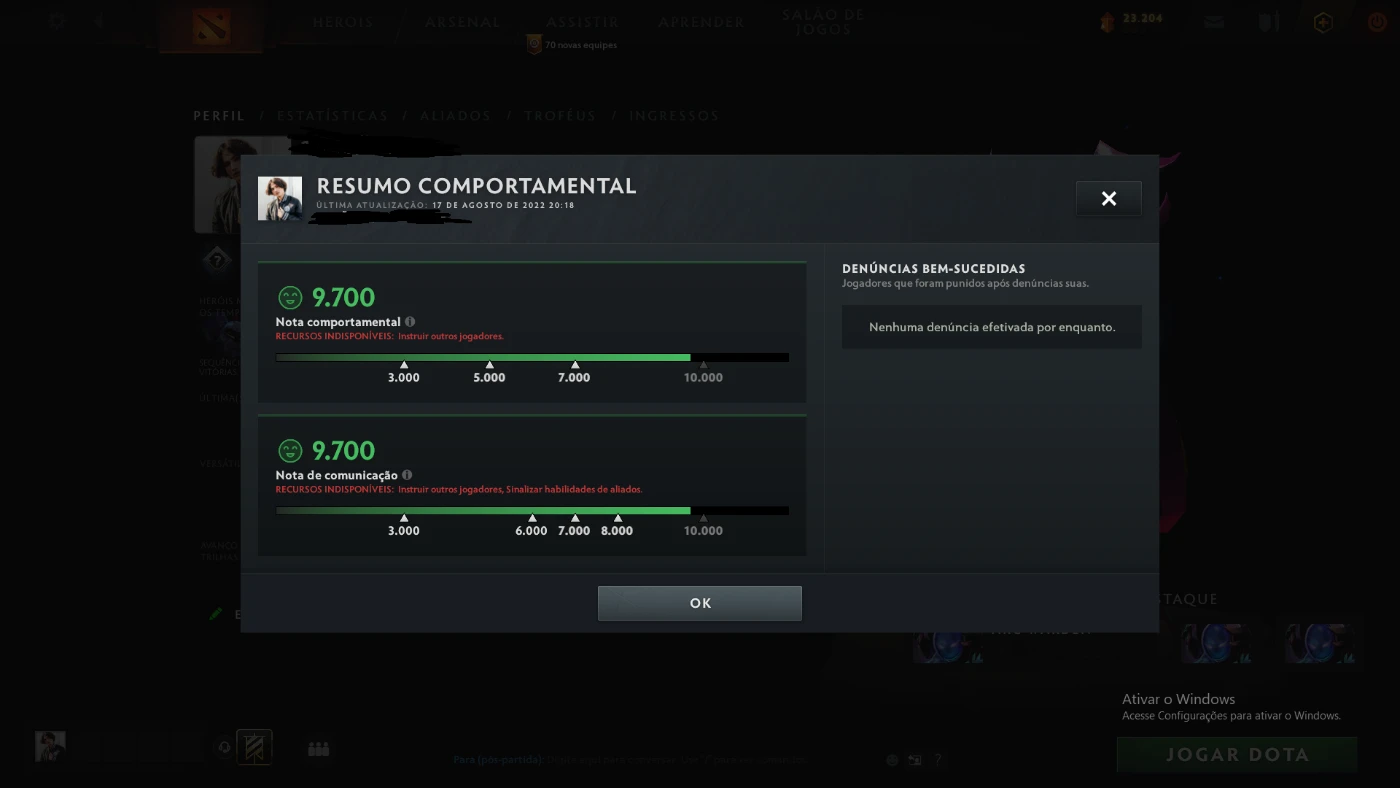Click the OK button
This screenshot has width=1400, height=788.
tap(700, 603)
